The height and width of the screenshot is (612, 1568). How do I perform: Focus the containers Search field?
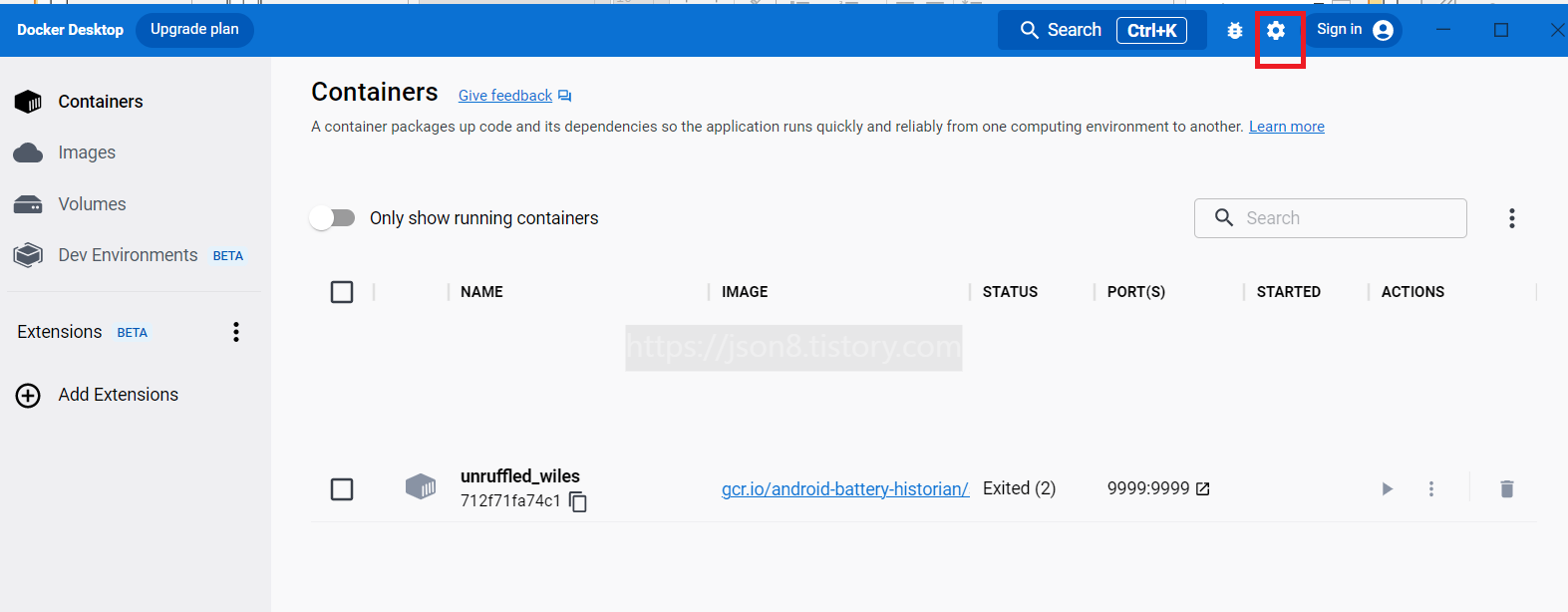(1331, 218)
